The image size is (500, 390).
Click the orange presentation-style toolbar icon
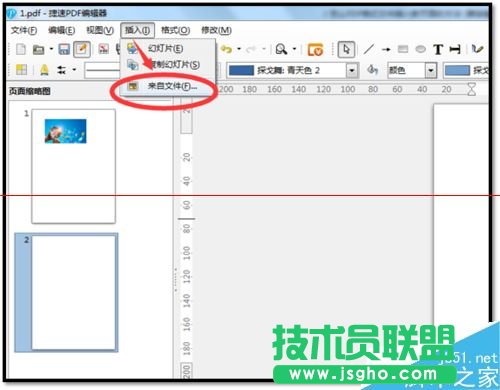315,50
